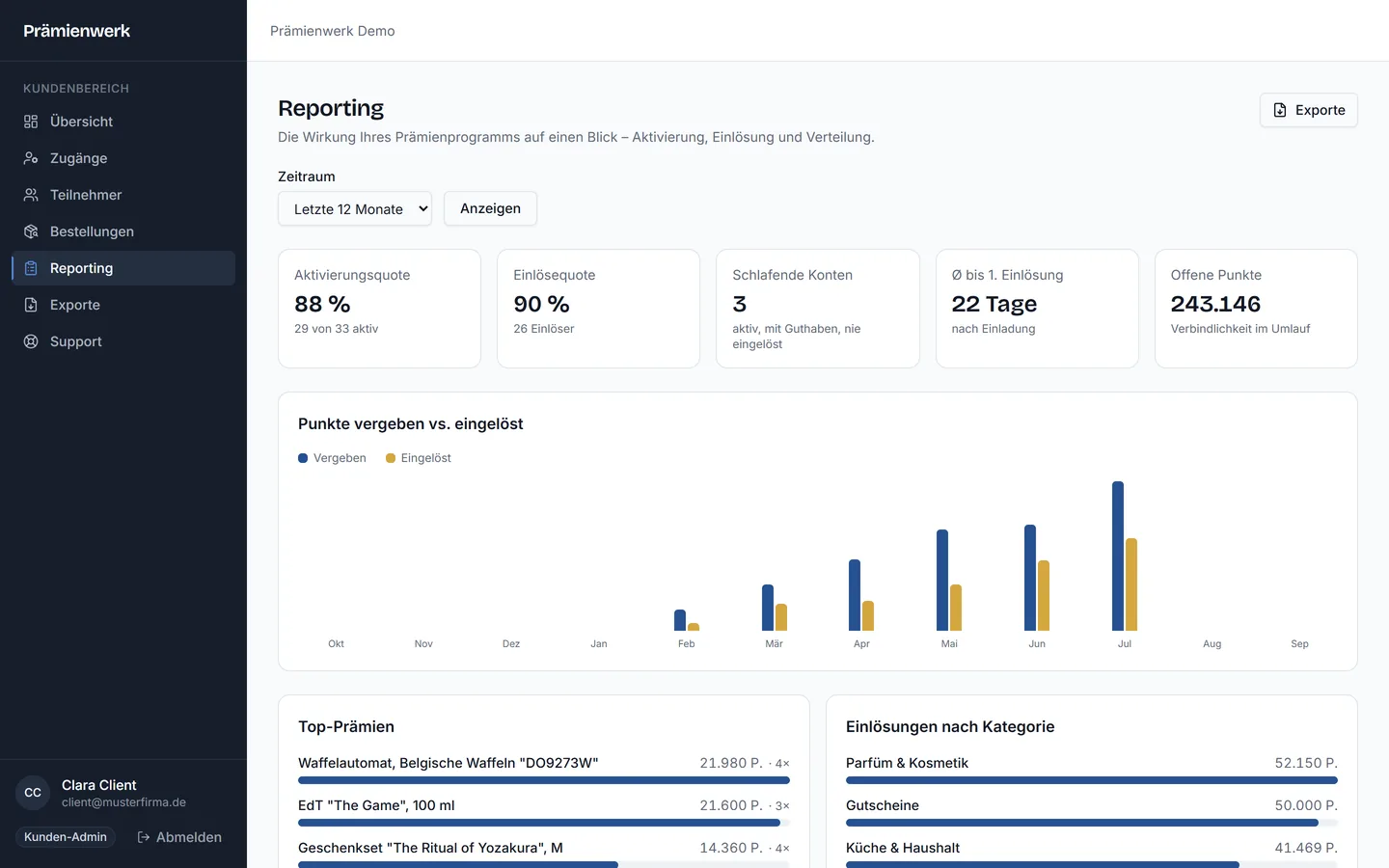The image size is (1389, 868).
Task: Click the blue Jul bar in chart
Action: [1118, 556]
